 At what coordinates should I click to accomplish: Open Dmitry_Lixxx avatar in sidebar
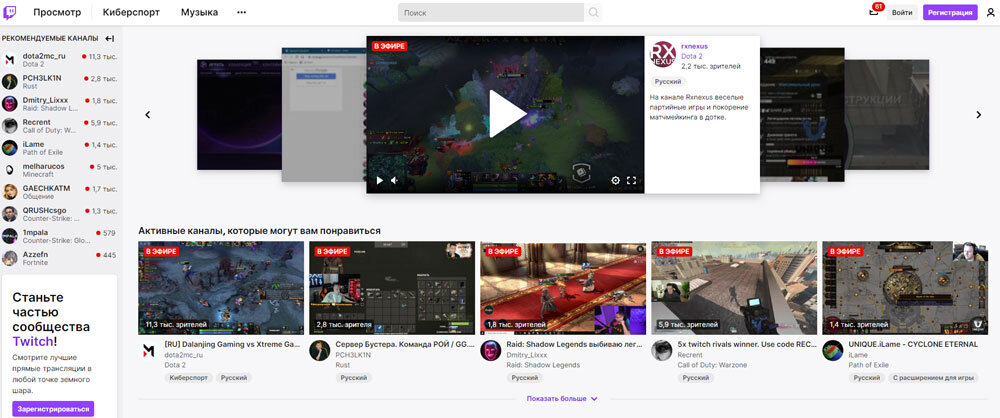click(x=10, y=104)
